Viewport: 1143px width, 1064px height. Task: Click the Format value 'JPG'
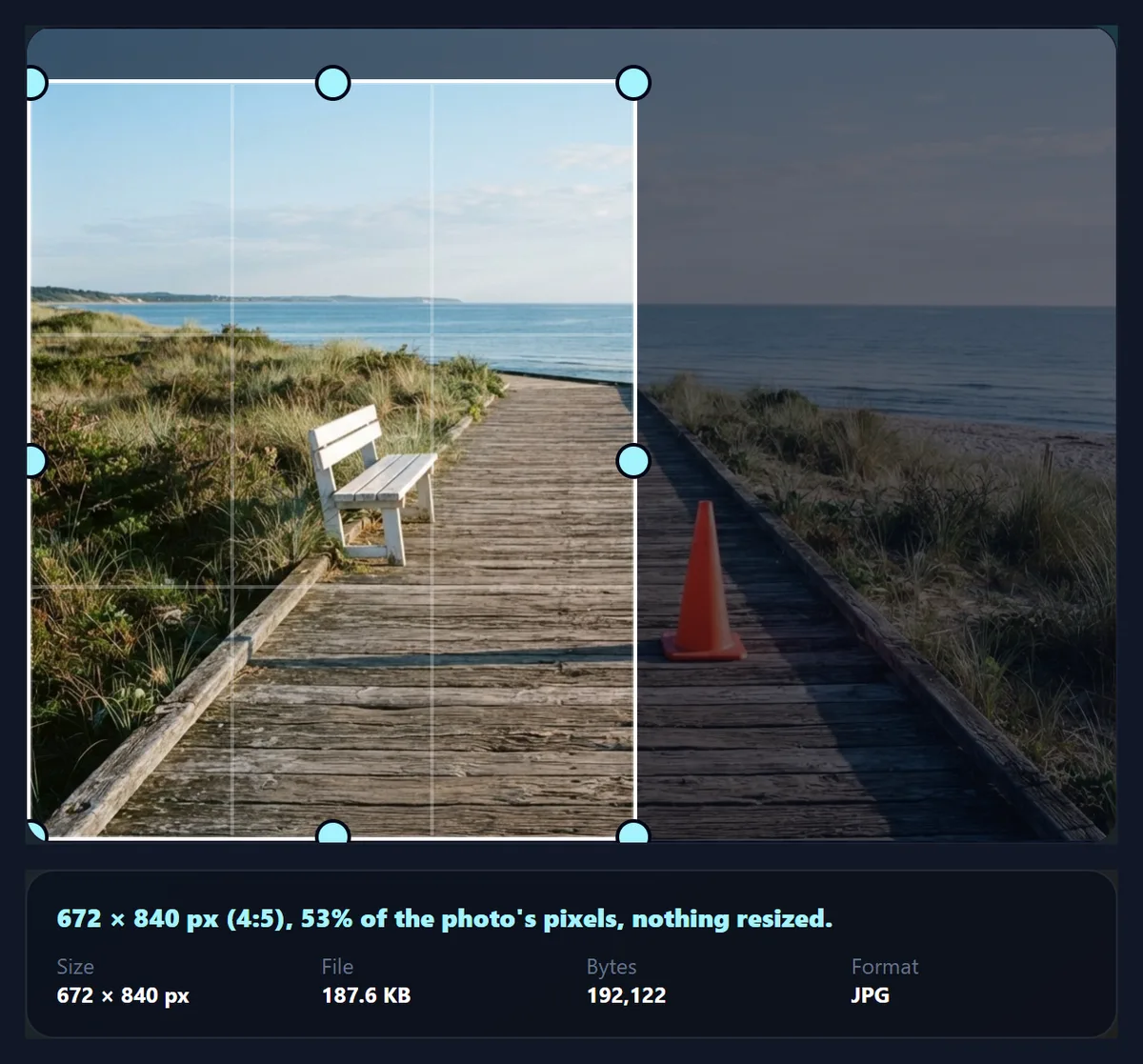click(x=870, y=995)
